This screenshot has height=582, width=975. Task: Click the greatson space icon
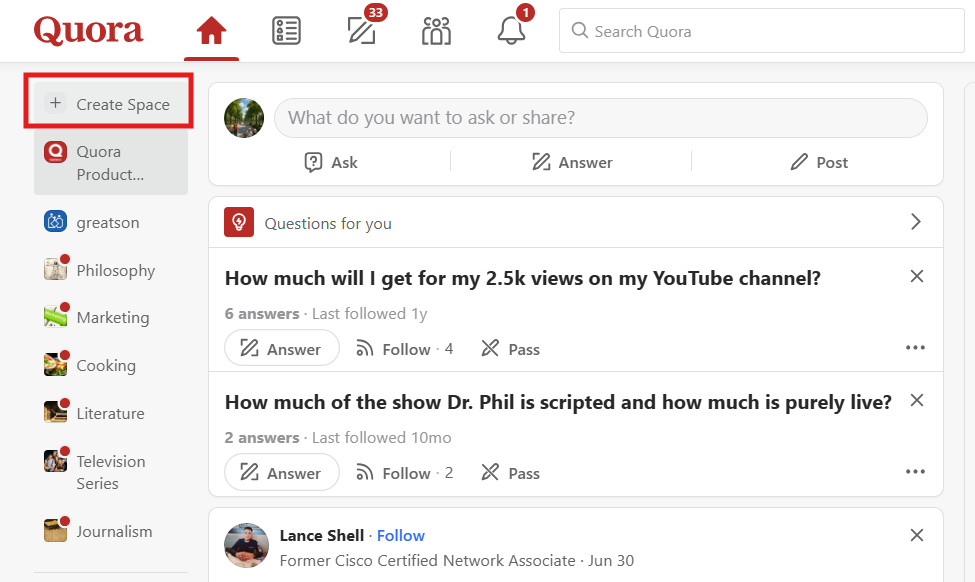pos(55,221)
